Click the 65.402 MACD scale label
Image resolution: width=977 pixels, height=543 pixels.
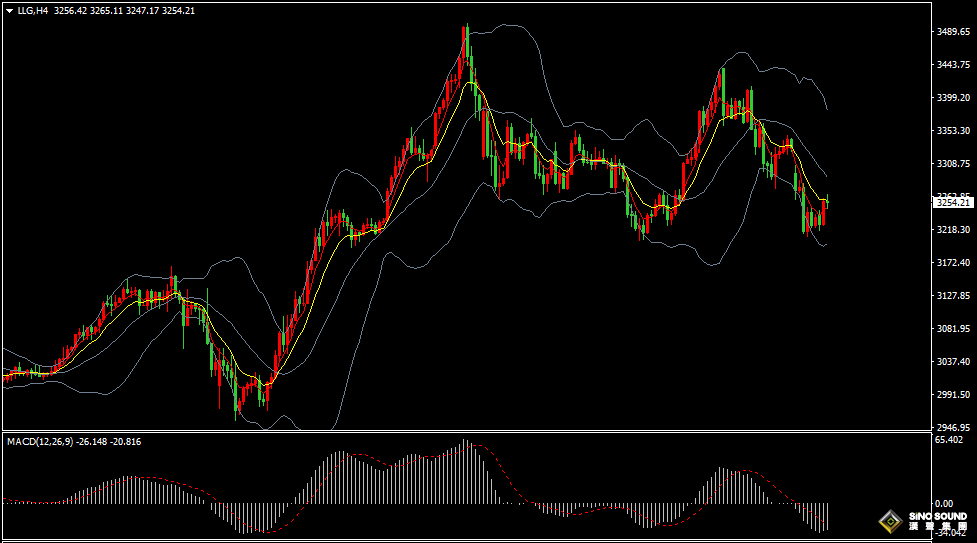coord(950,440)
